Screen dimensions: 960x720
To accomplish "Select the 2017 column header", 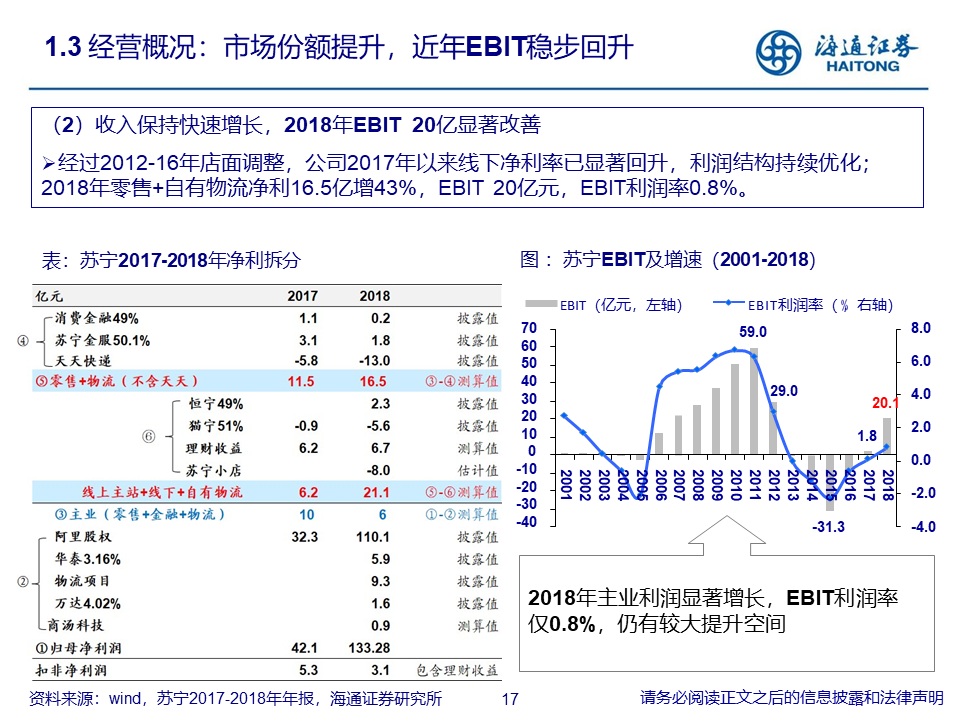I will click(302, 296).
